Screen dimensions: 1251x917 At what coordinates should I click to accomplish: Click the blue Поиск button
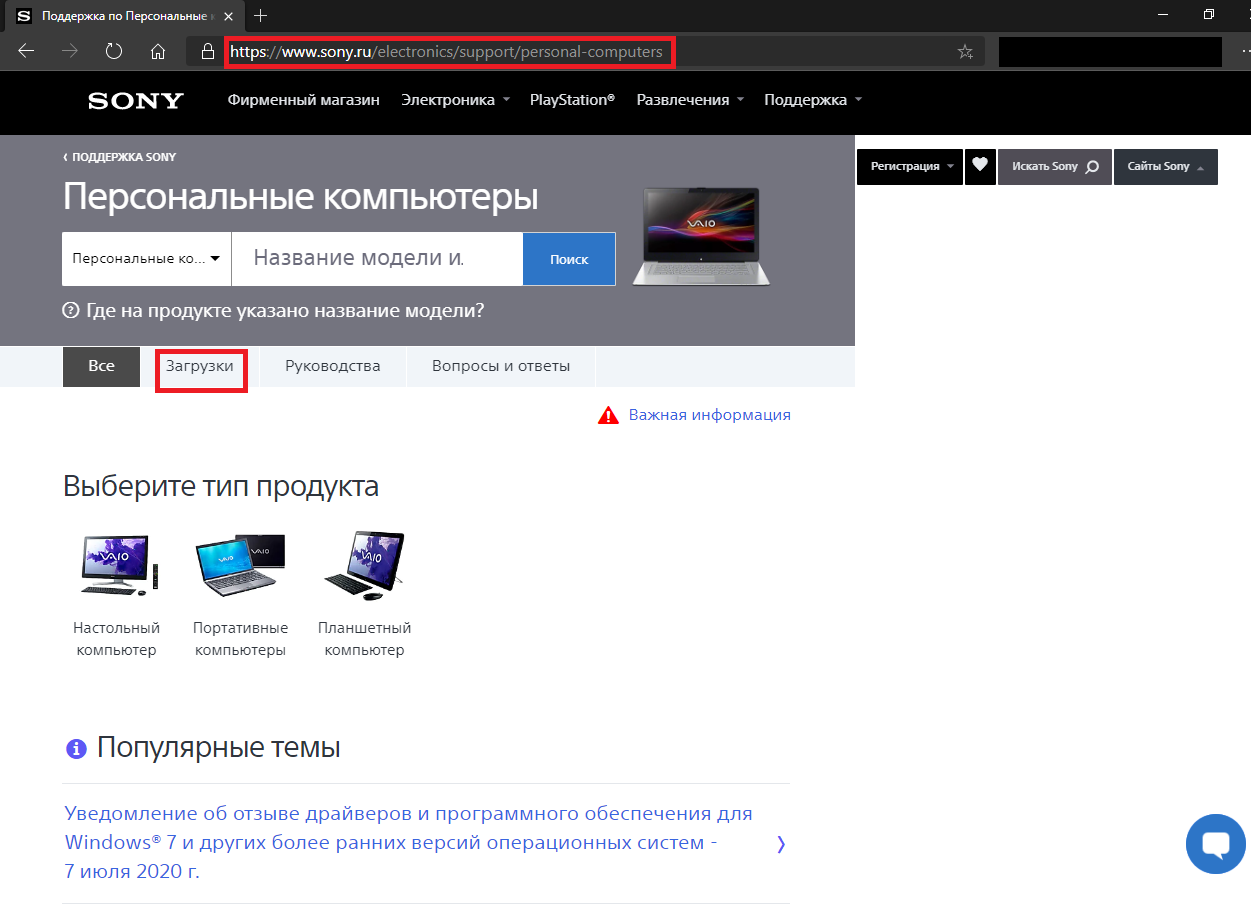[x=569, y=259]
